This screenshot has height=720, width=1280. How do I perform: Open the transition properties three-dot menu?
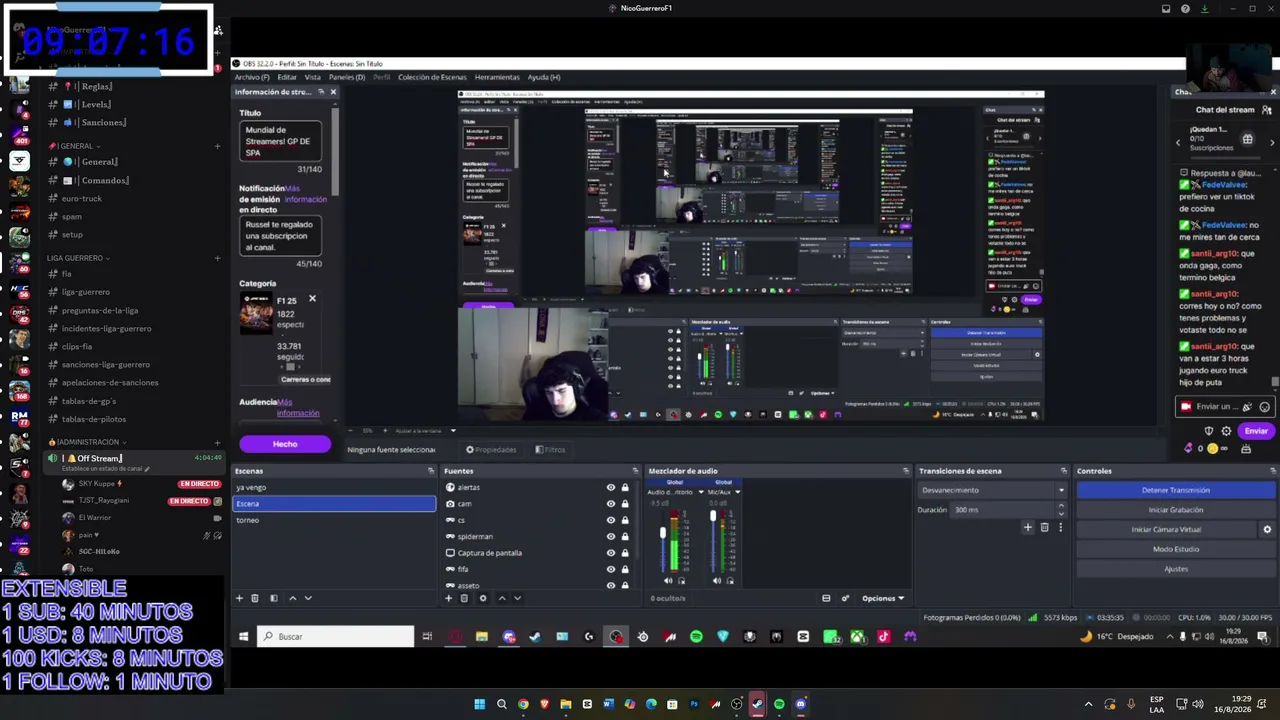tap(1060, 527)
